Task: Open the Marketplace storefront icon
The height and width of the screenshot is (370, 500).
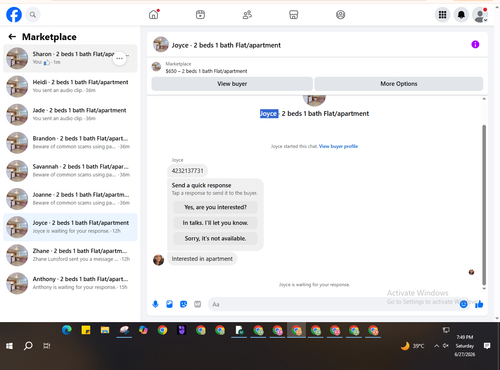Action: pyautogui.click(x=294, y=15)
